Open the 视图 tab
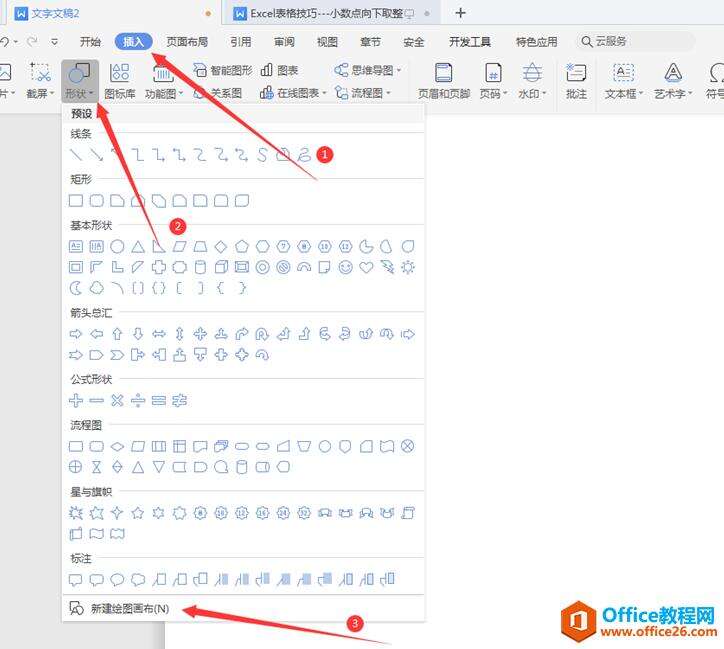Viewport: 724px width, 649px height. point(327,42)
